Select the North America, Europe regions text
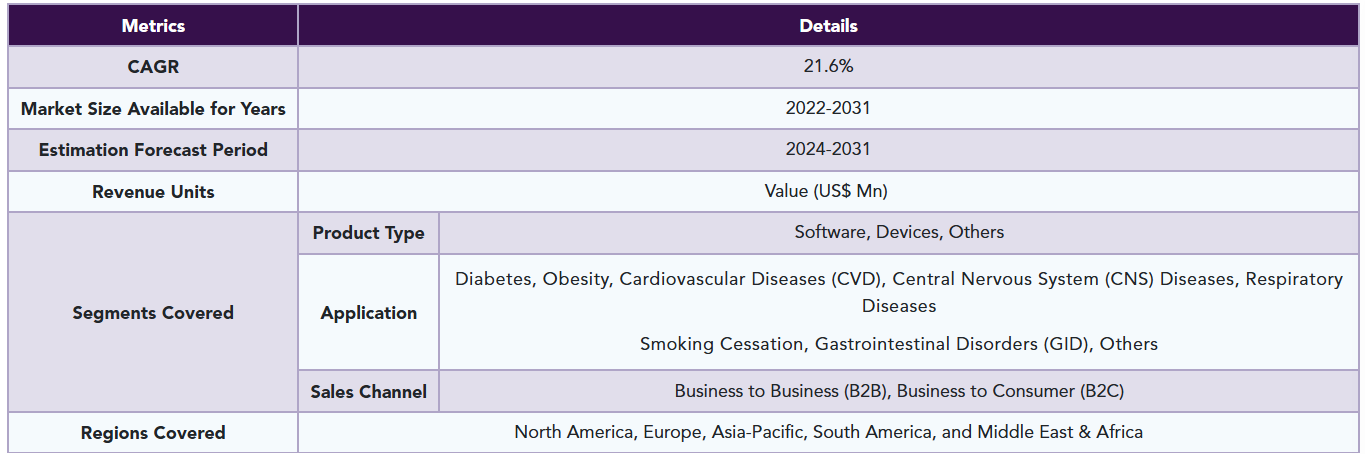Image resolution: width=1365 pixels, height=454 pixels. pos(828,432)
